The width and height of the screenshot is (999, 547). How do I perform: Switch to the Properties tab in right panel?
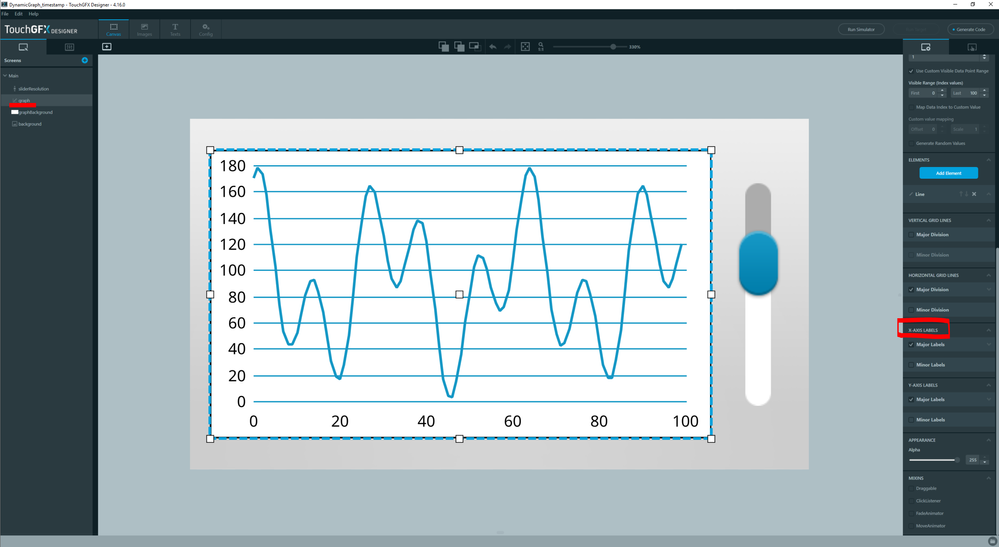pyautogui.click(x=926, y=47)
